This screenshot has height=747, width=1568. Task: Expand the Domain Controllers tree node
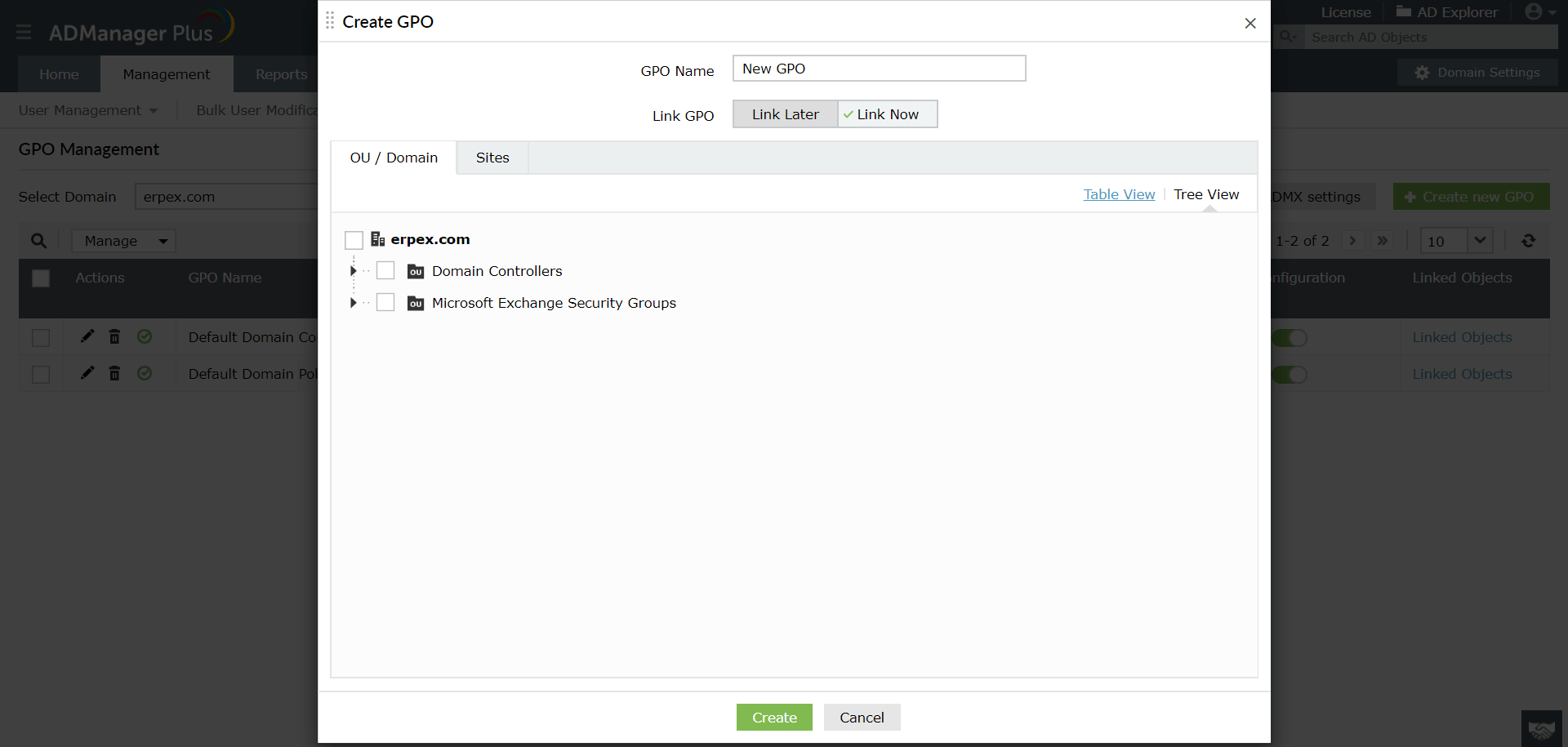(353, 271)
